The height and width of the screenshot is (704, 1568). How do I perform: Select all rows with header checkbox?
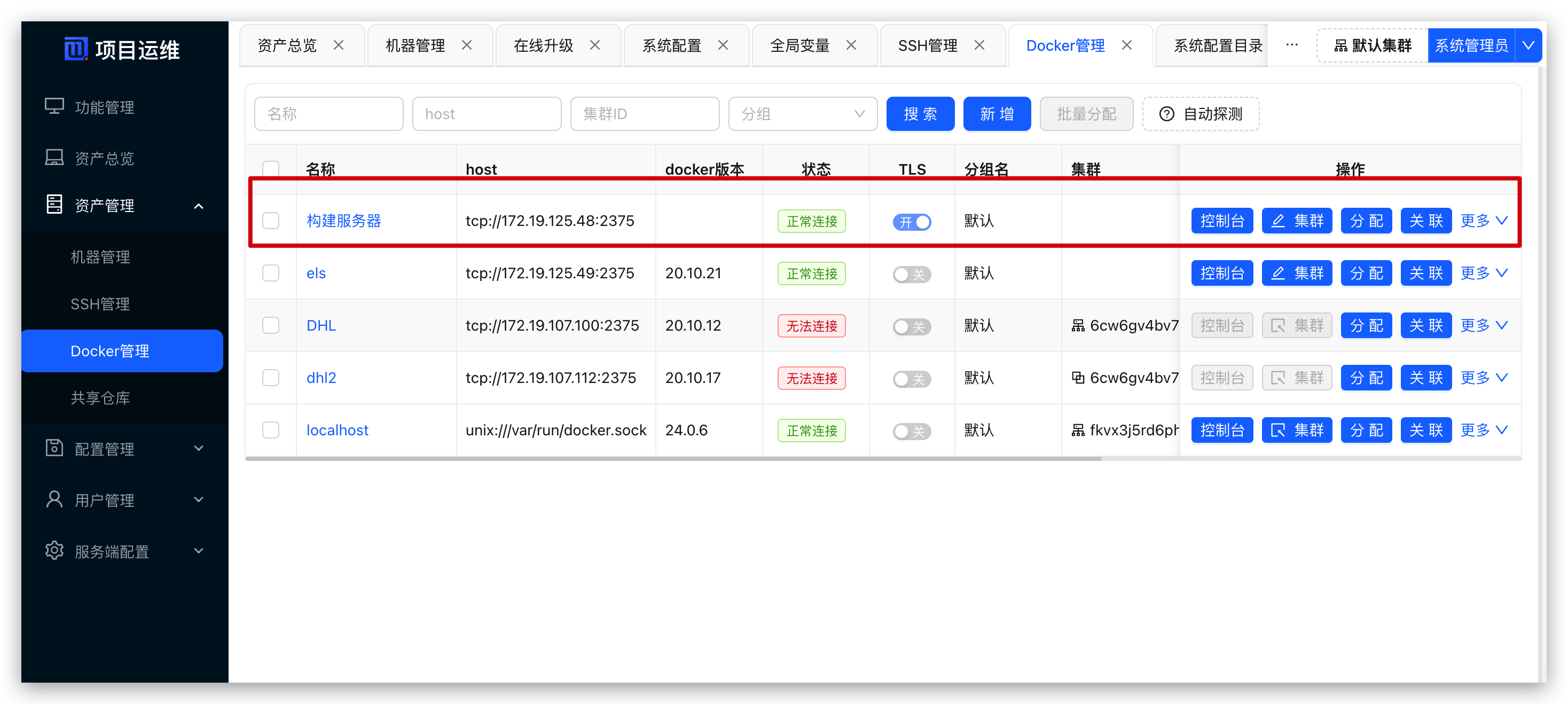[x=271, y=168]
